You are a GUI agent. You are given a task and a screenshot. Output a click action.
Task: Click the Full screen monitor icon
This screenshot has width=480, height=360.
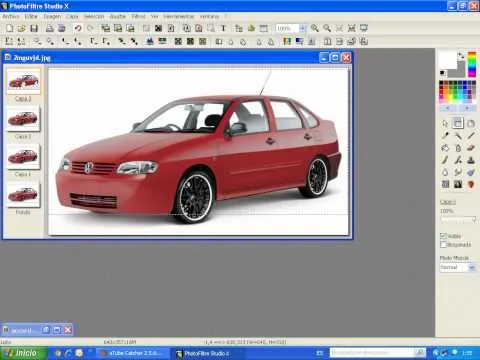click(x=364, y=28)
